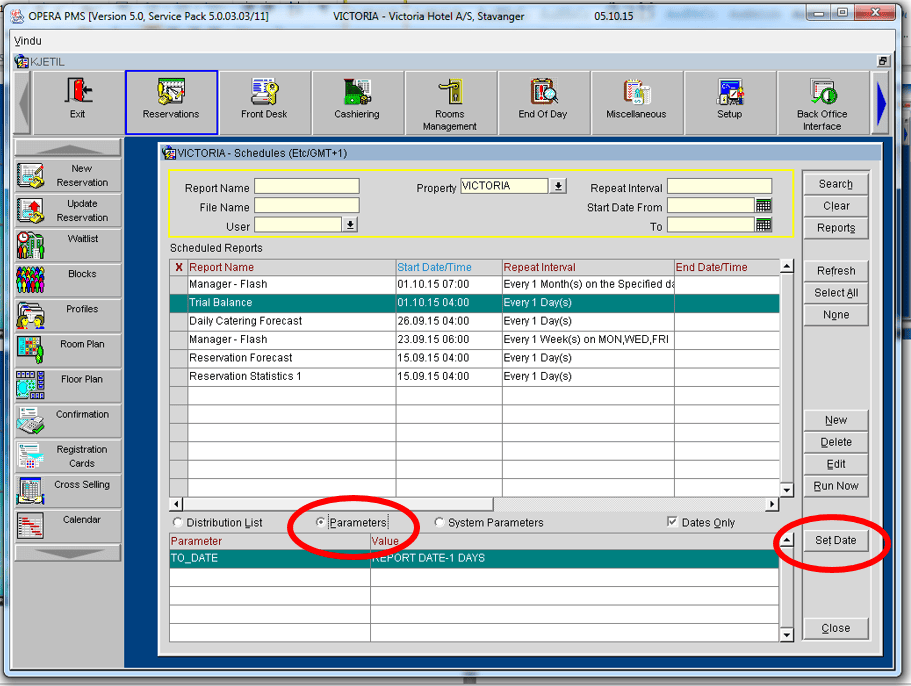The image size is (911, 686).
Task: Open calendar picker for Start Date From
Action: 764,206
